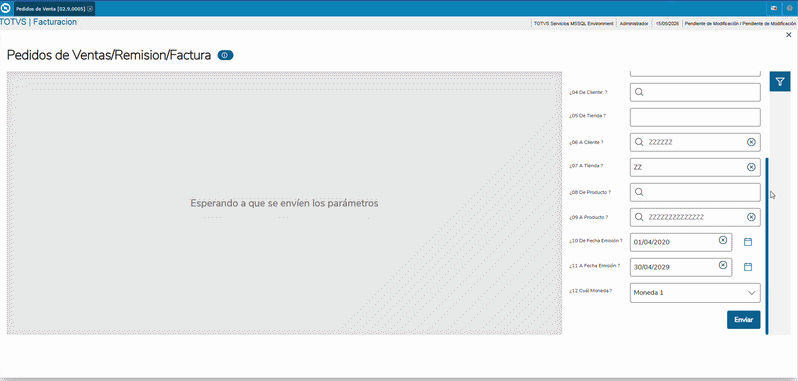Viewport: 798px width, 381px height.
Task: Open the info icon next to Pedidos de Ventas/Remision/Factura
Action: tap(225, 55)
